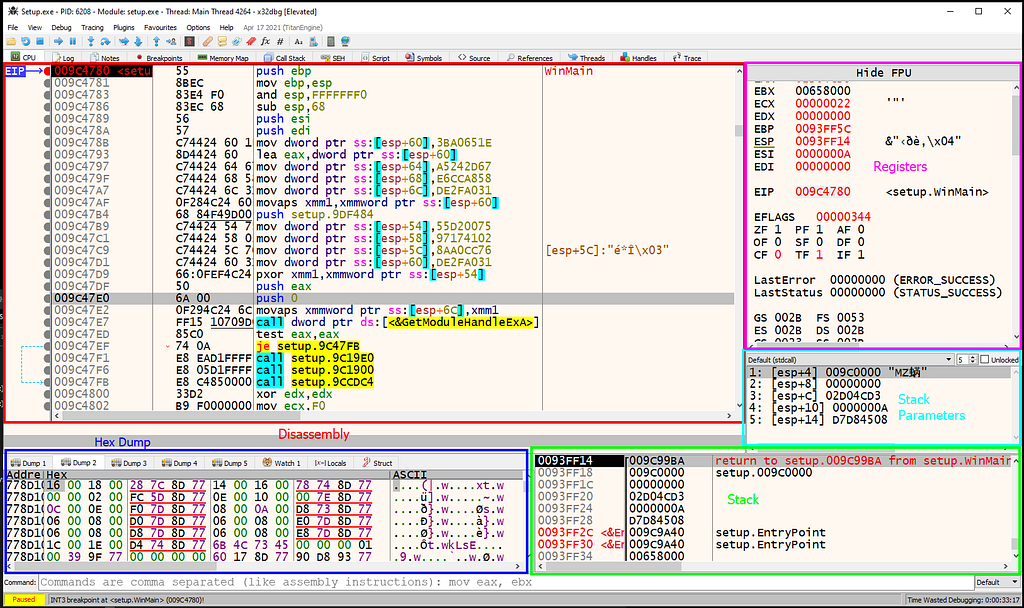This screenshot has width=1024, height=608.
Task: Open the Scylla plugin icon
Action: tap(189, 41)
